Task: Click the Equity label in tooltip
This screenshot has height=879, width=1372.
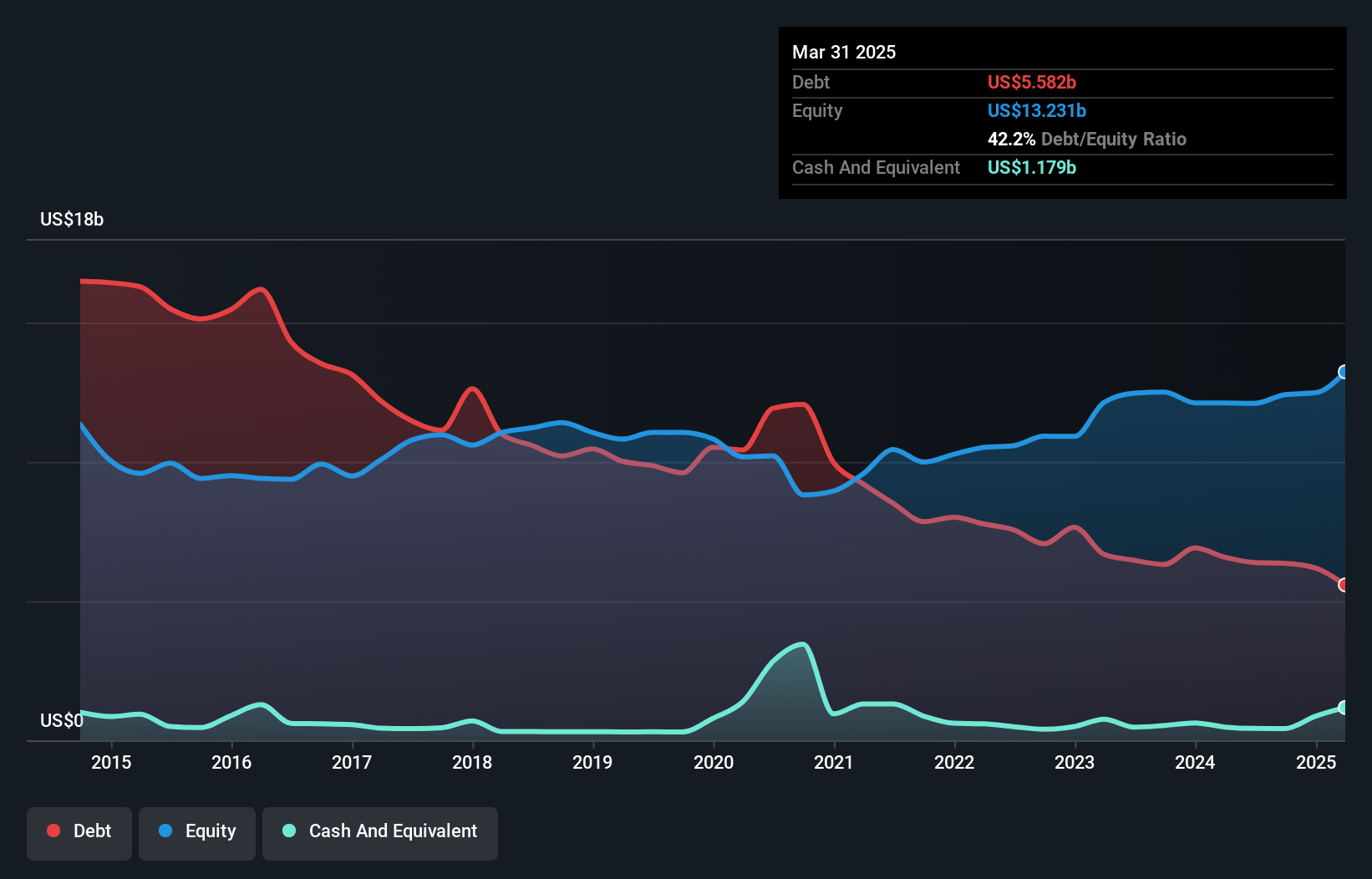Action: (817, 110)
